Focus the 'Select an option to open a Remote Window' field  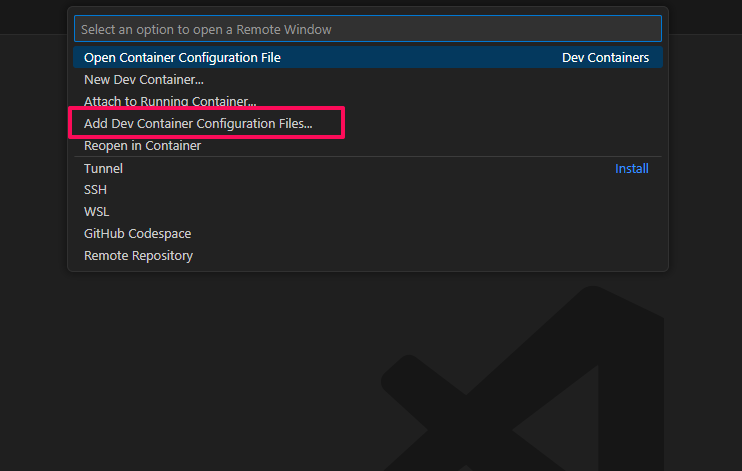tap(367, 29)
